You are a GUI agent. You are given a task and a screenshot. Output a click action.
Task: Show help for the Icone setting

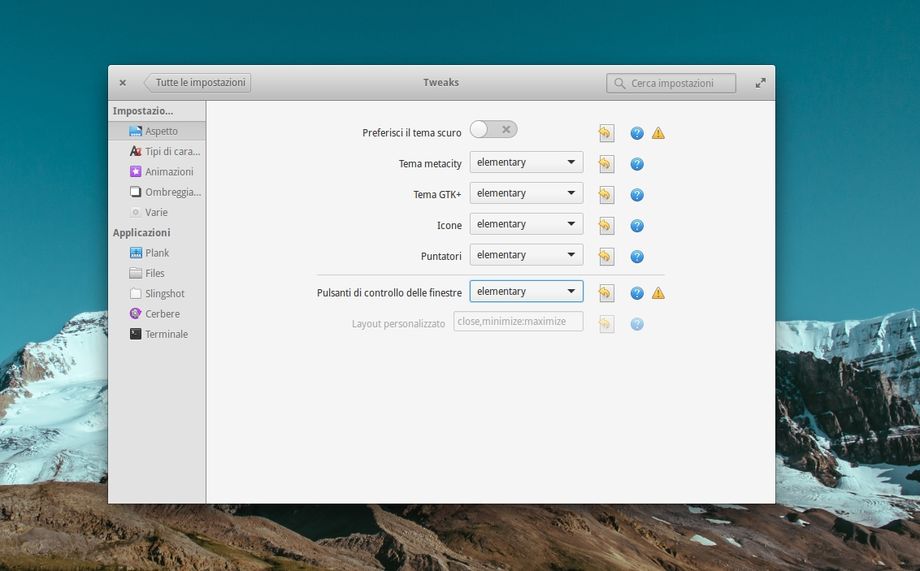(x=637, y=226)
